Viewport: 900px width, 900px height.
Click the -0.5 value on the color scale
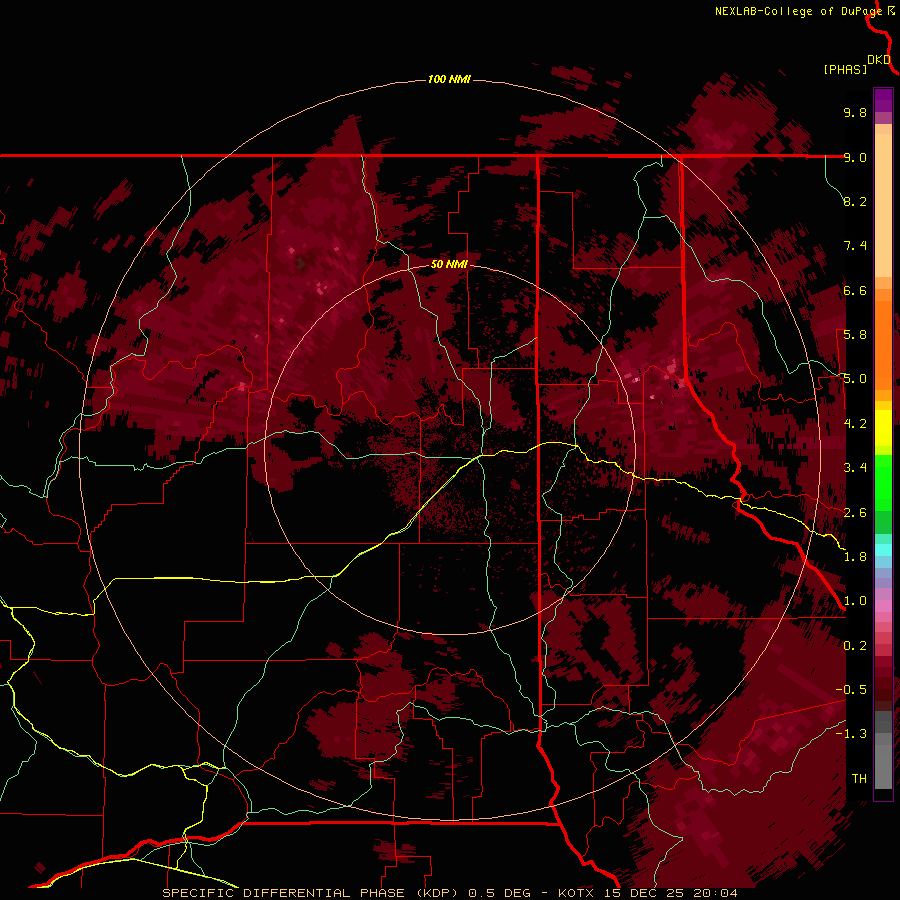click(851, 690)
